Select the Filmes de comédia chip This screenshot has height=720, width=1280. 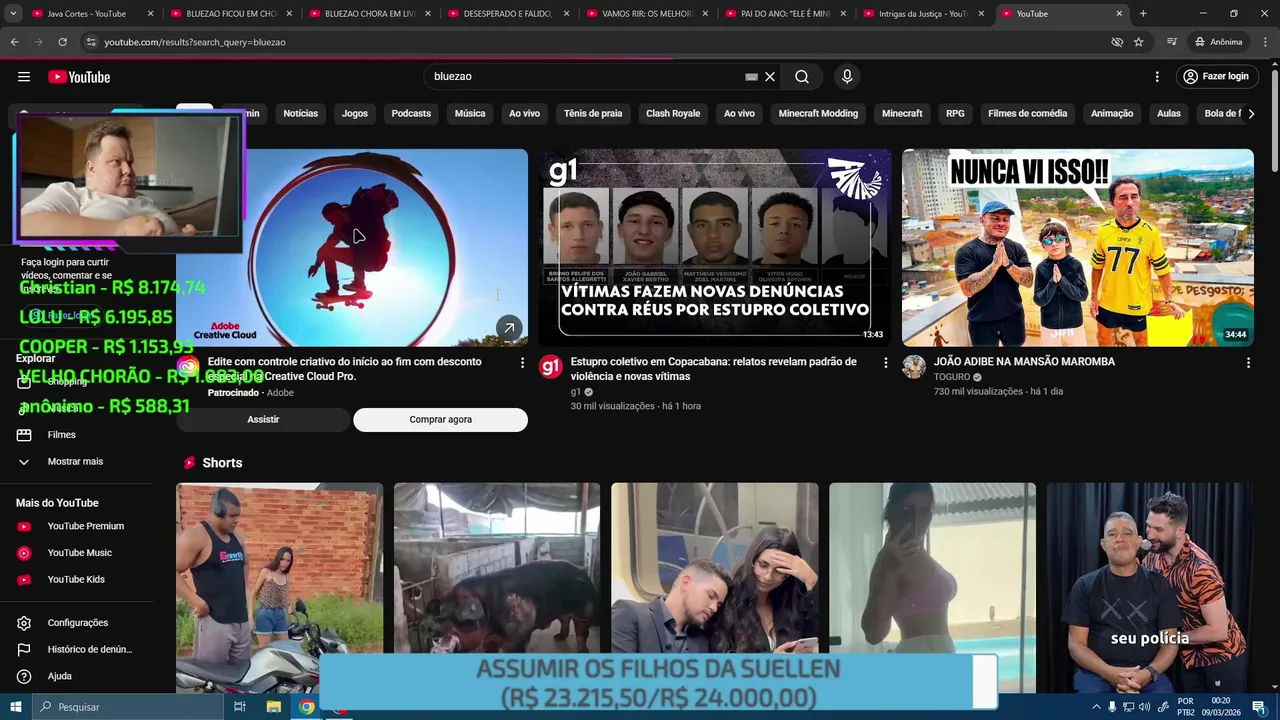tap(1027, 114)
